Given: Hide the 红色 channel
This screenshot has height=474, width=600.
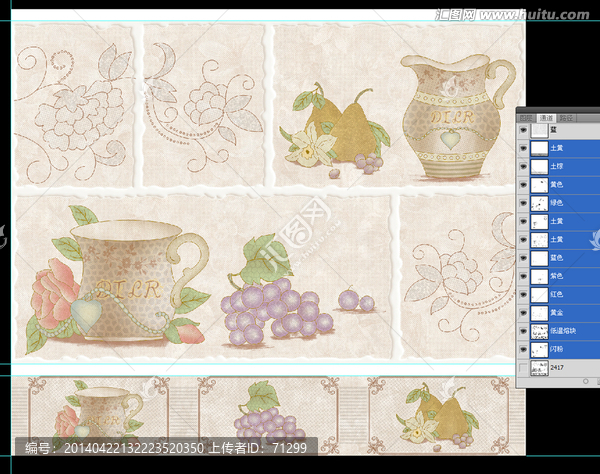Looking at the screenshot, I should coord(523,295).
